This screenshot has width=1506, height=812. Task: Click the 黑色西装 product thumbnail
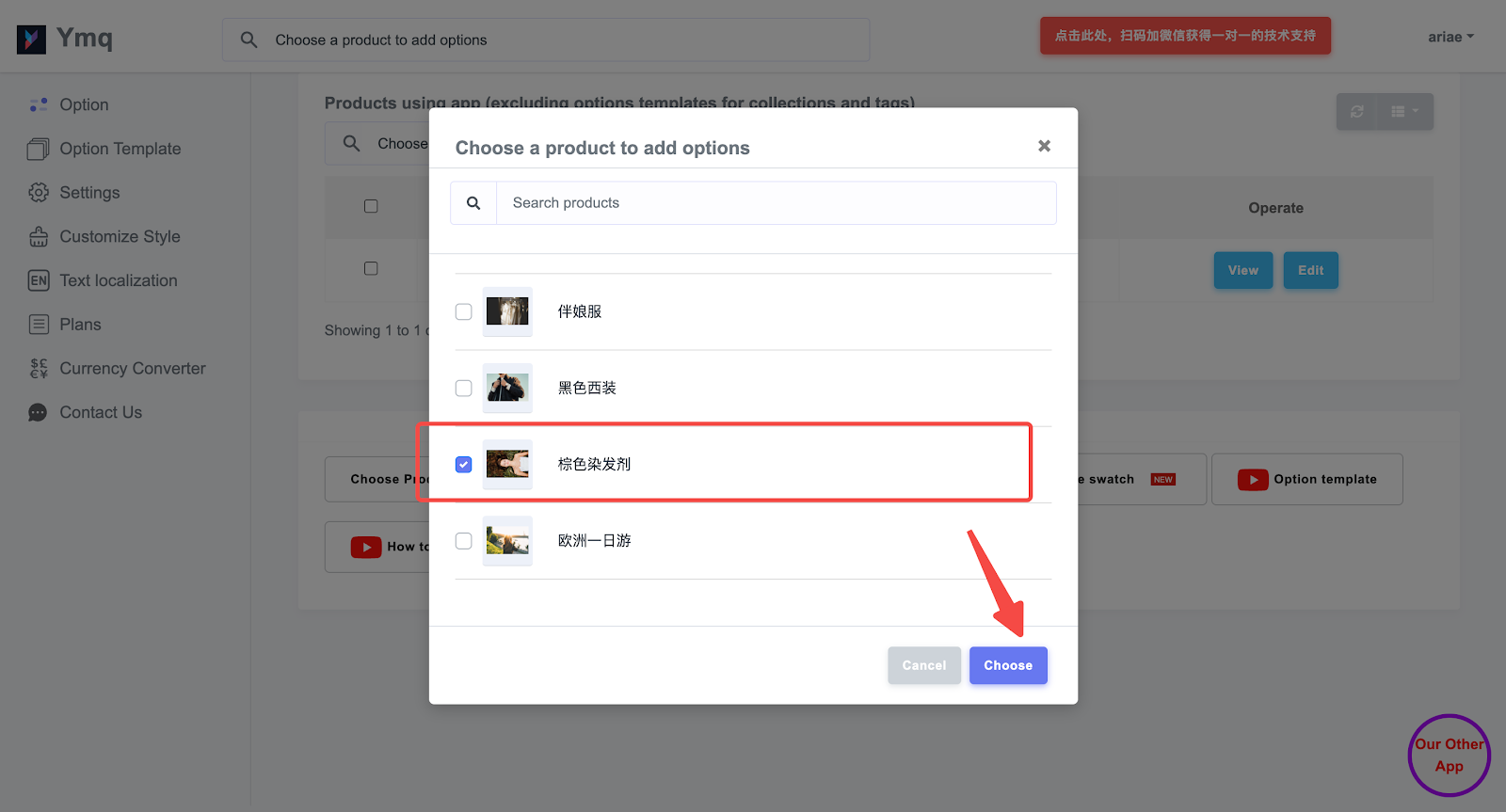click(x=507, y=388)
